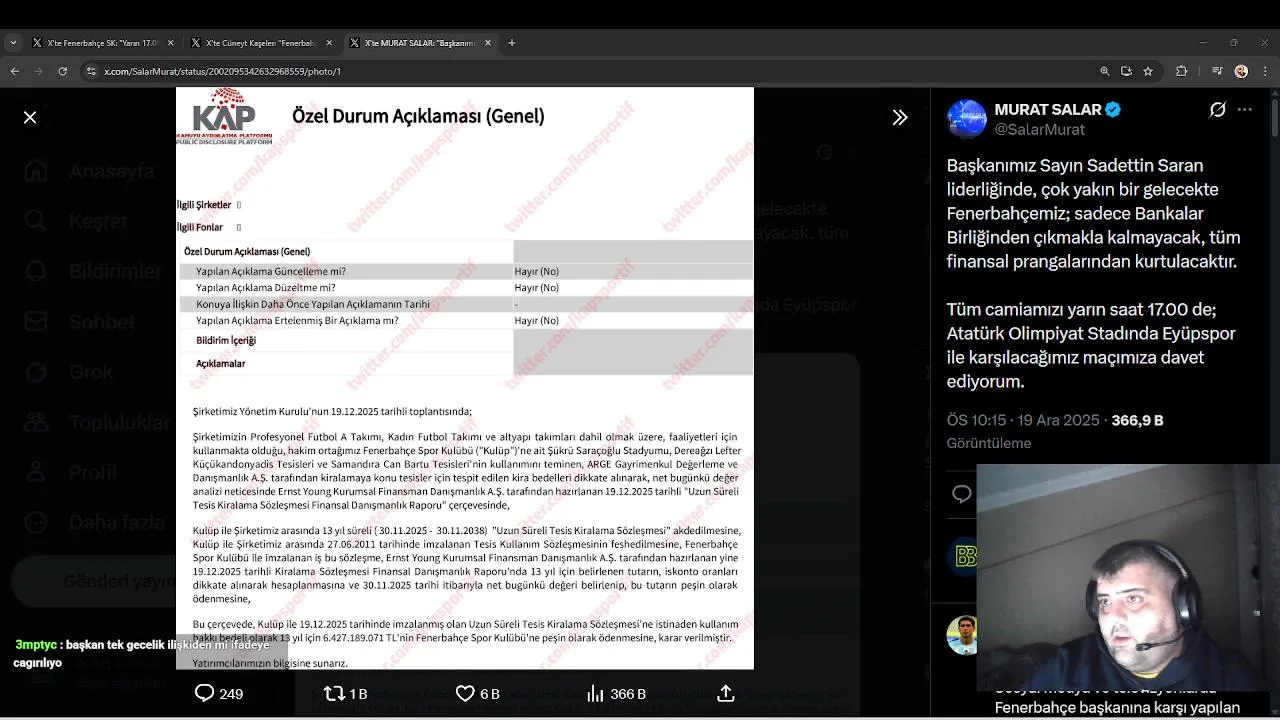Click the Gönderi yayınla button
This screenshot has width=1280, height=720.
click(94, 581)
